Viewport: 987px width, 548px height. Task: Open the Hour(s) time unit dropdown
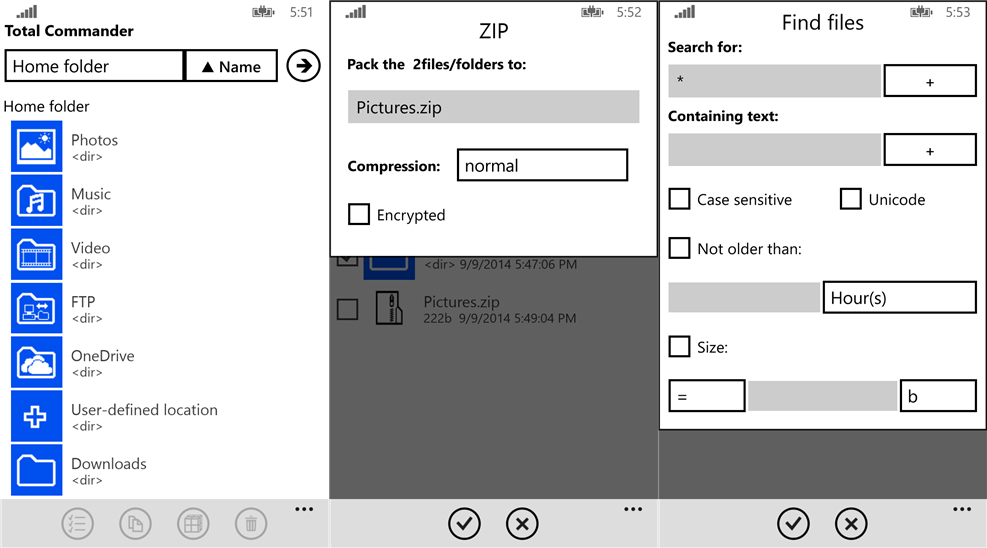coord(900,297)
